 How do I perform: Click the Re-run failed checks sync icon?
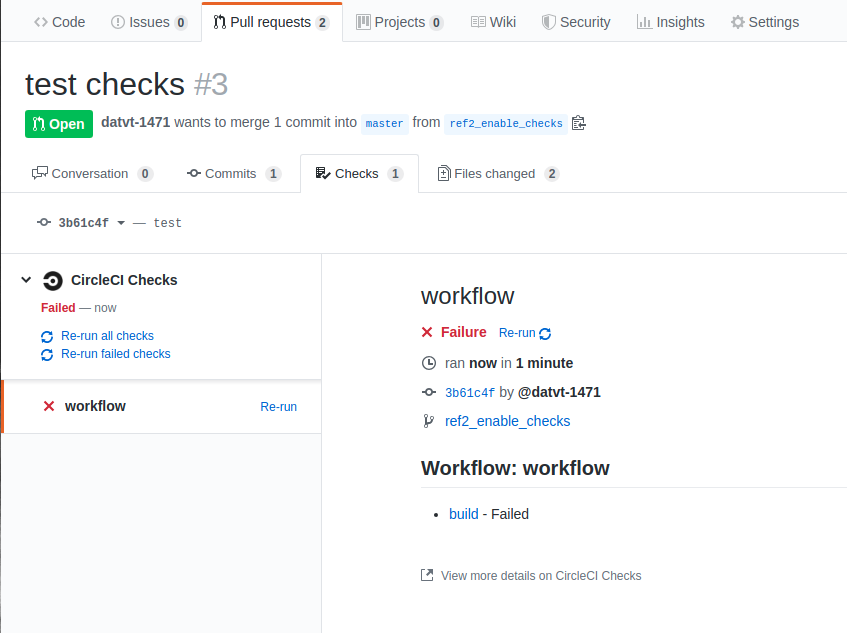pos(47,355)
